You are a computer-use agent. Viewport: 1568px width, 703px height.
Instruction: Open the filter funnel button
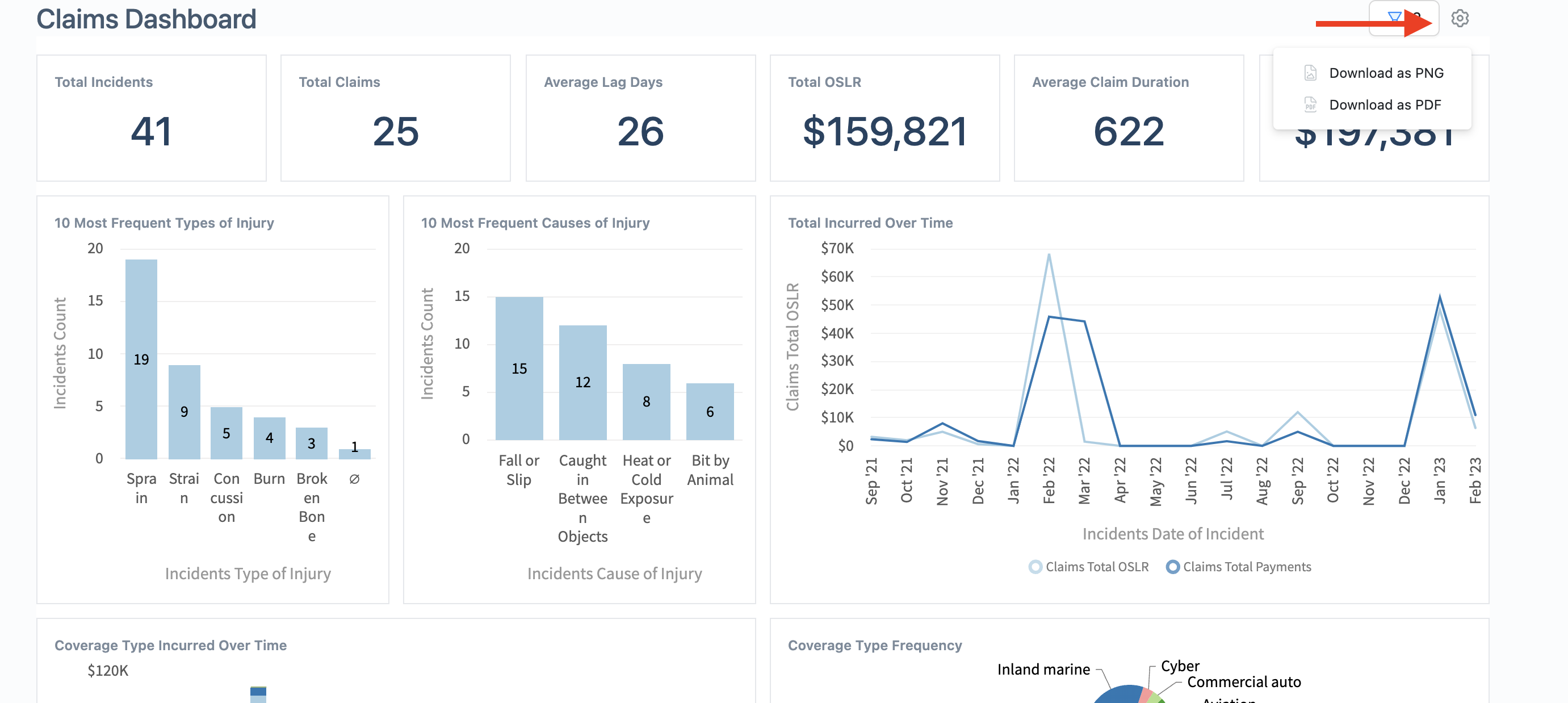click(1404, 18)
